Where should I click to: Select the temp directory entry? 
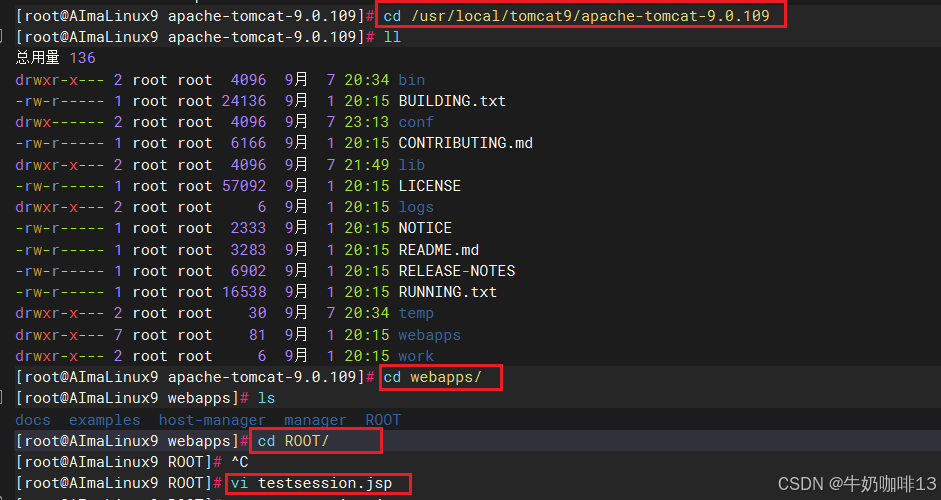(x=416, y=313)
